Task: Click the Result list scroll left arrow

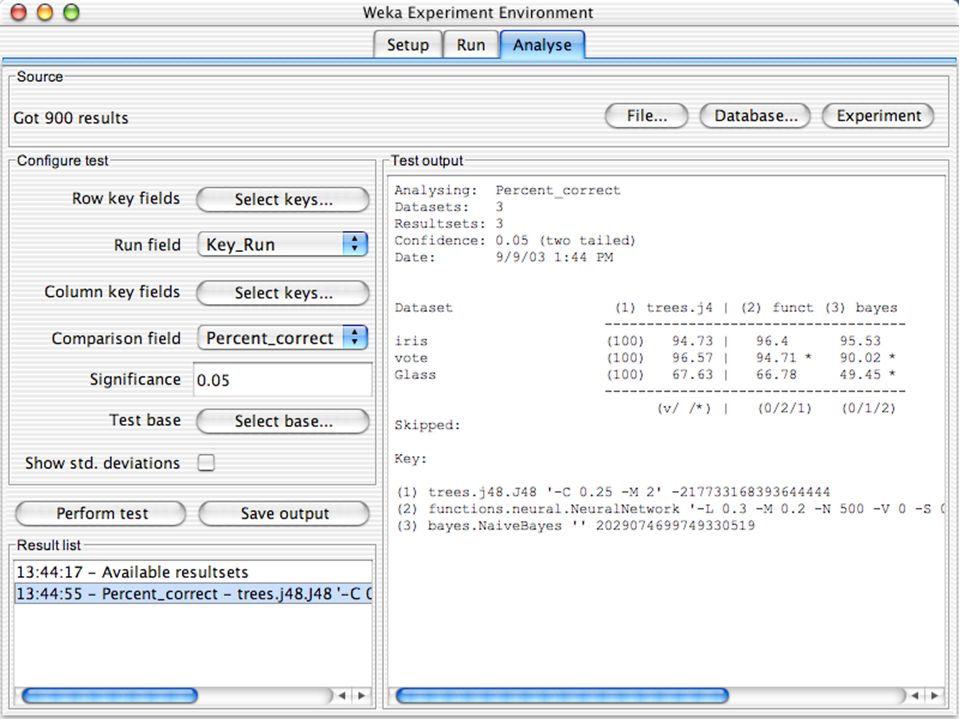Action: coord(342,696)
